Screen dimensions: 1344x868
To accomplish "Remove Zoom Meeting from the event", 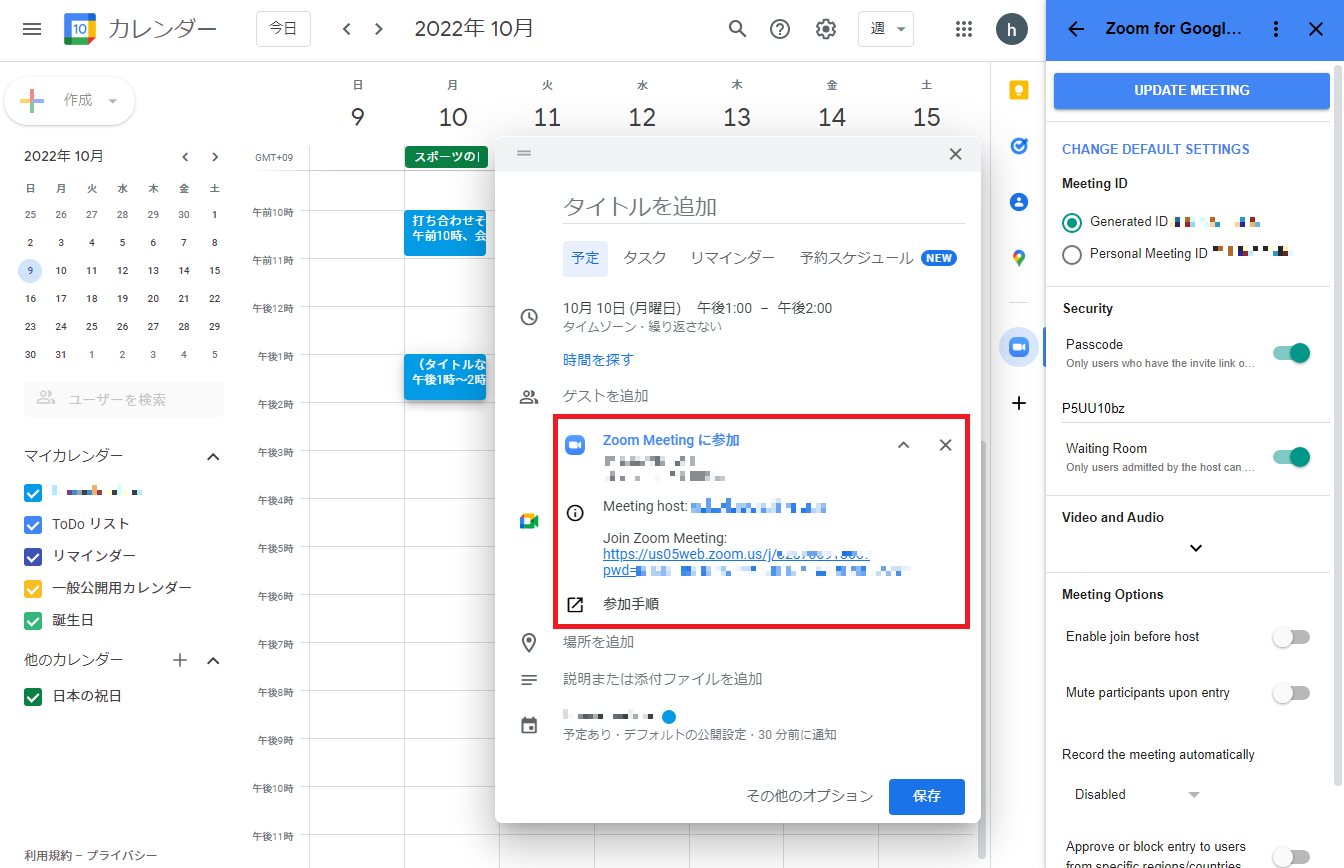I will click(x=945, y=445).
